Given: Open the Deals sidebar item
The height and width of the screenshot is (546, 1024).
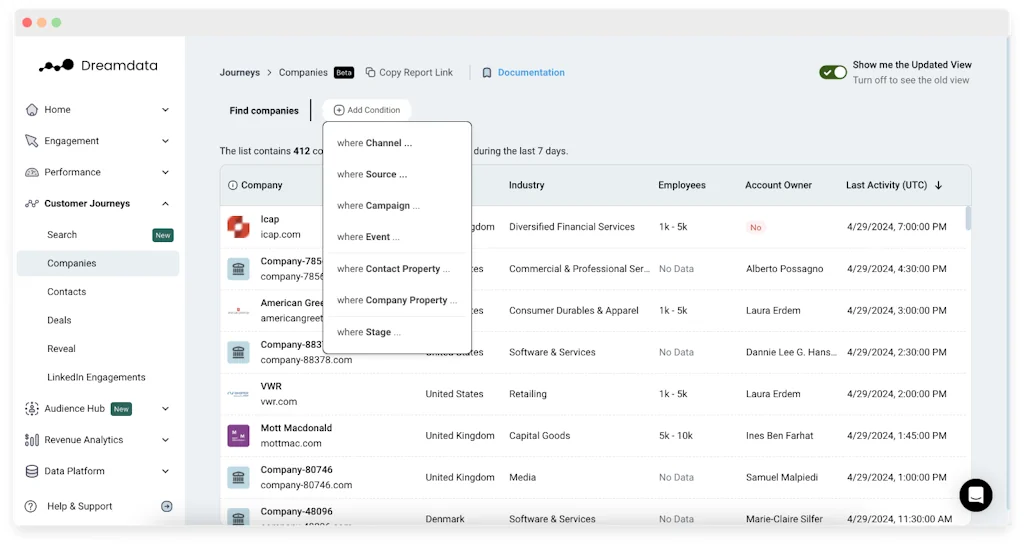Looking at the screenshot, I should point(98,321).
